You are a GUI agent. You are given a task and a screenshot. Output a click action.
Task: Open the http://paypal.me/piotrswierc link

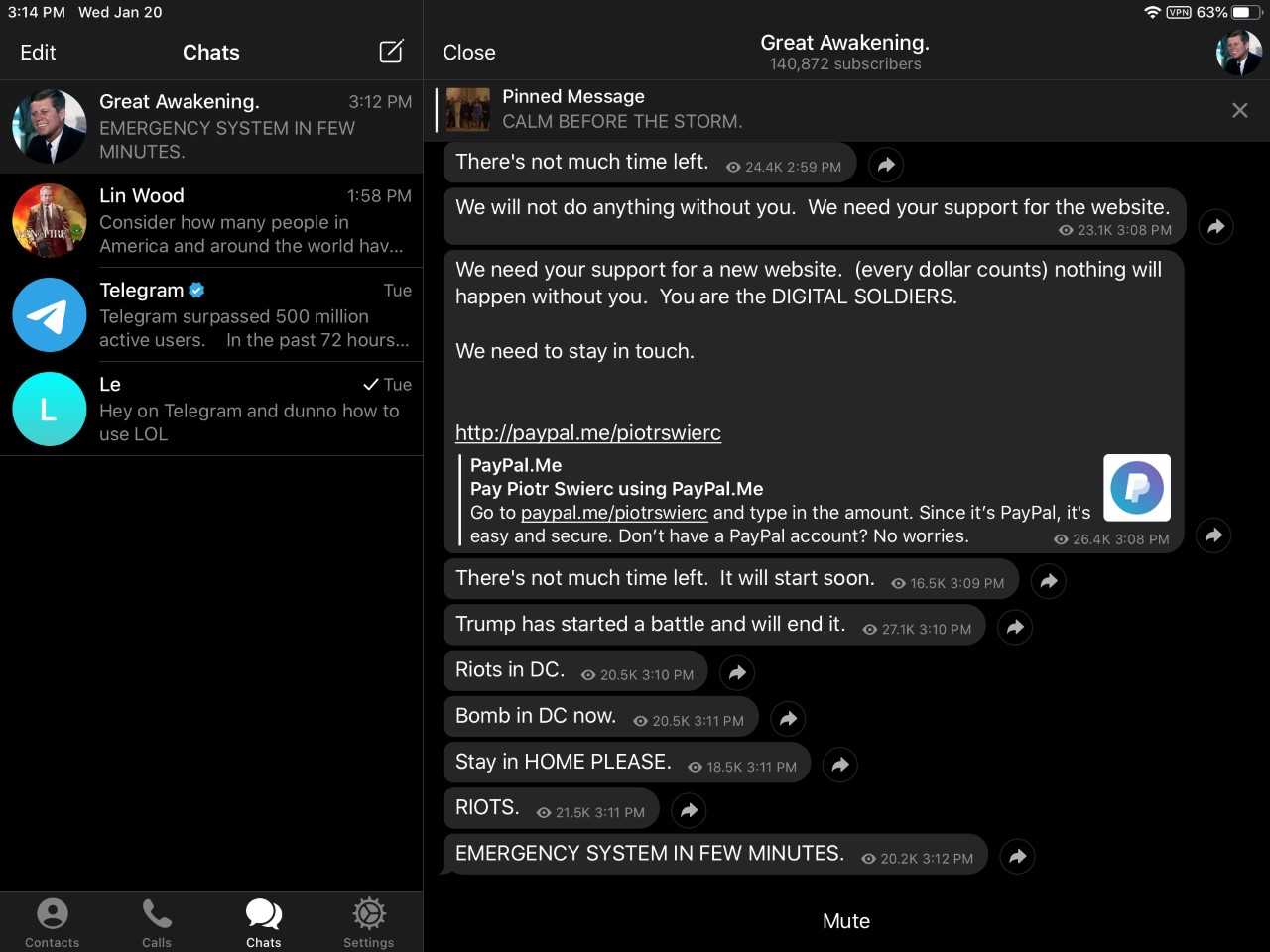click(x=588, y=432)
